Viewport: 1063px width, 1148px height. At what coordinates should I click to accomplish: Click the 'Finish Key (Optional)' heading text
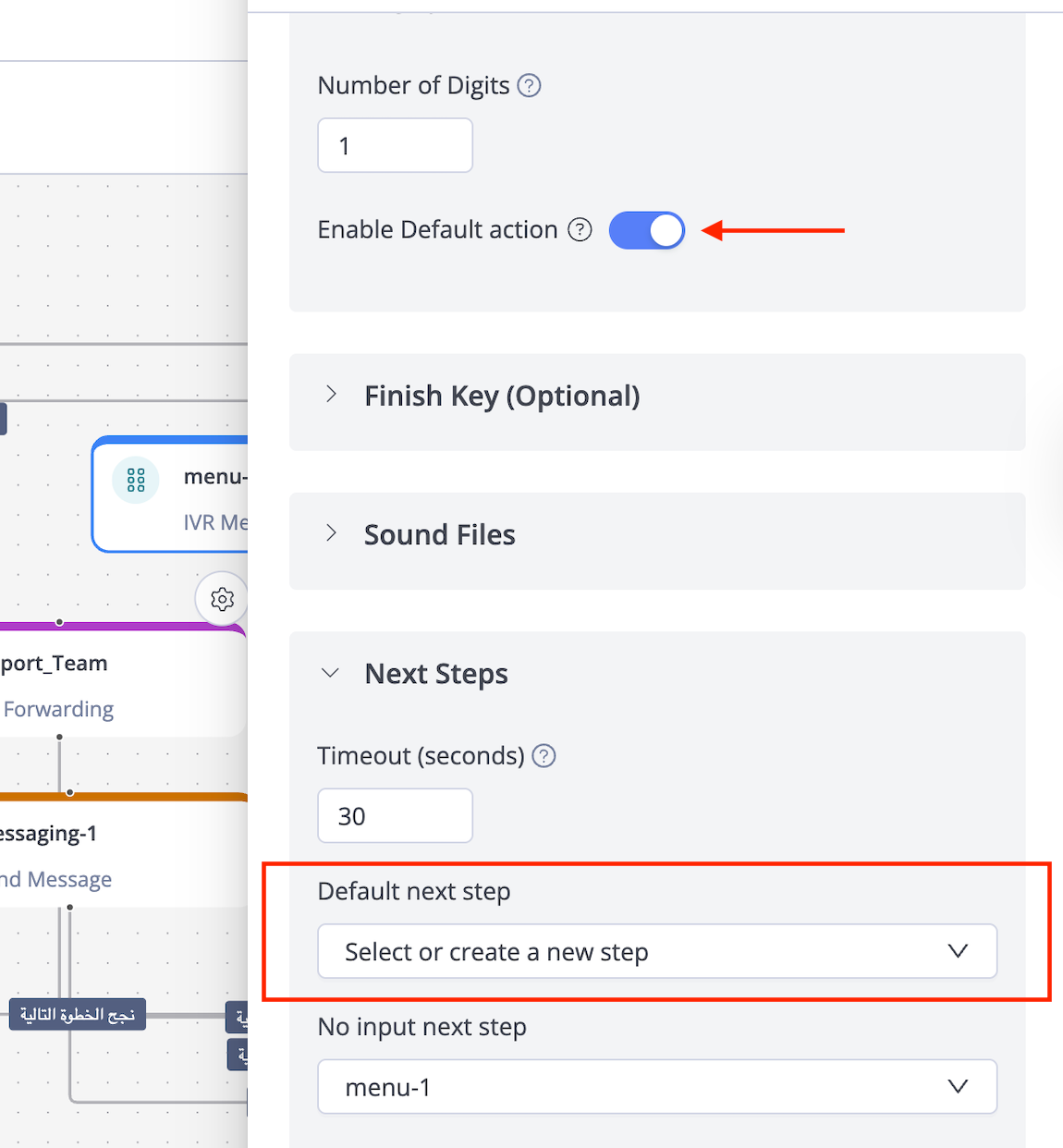pyautogui.click(x=502, y=397)
